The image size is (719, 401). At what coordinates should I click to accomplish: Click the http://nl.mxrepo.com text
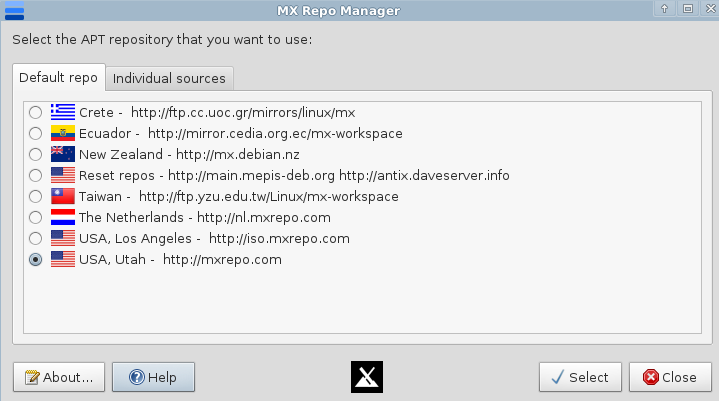[264, 218]
